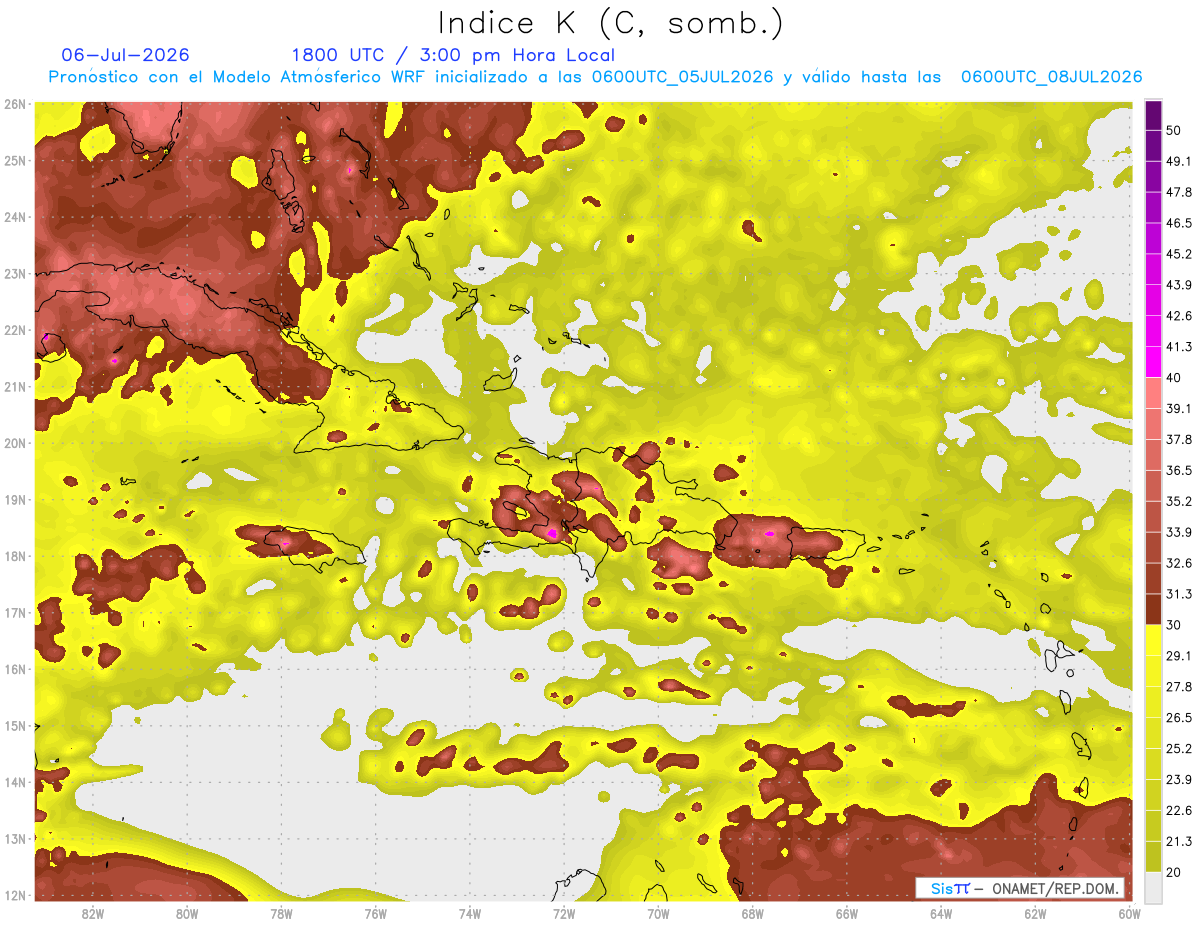
Task: Click the 66W longitude label
Action: point(846,914)
